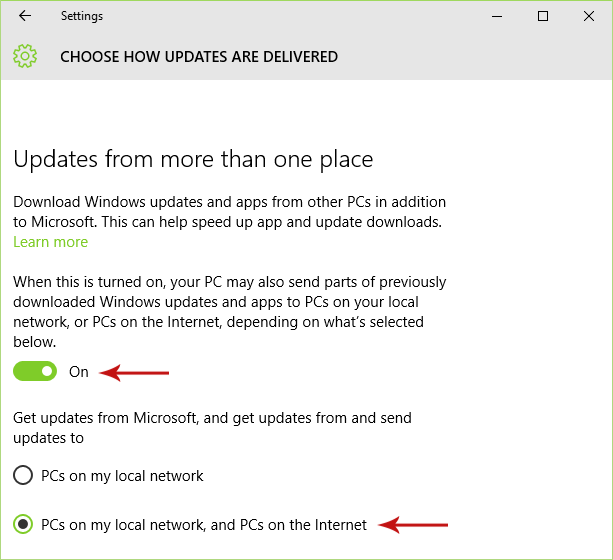
Task: Click the 'Settings' window title text
Action: tap(81, 16)
